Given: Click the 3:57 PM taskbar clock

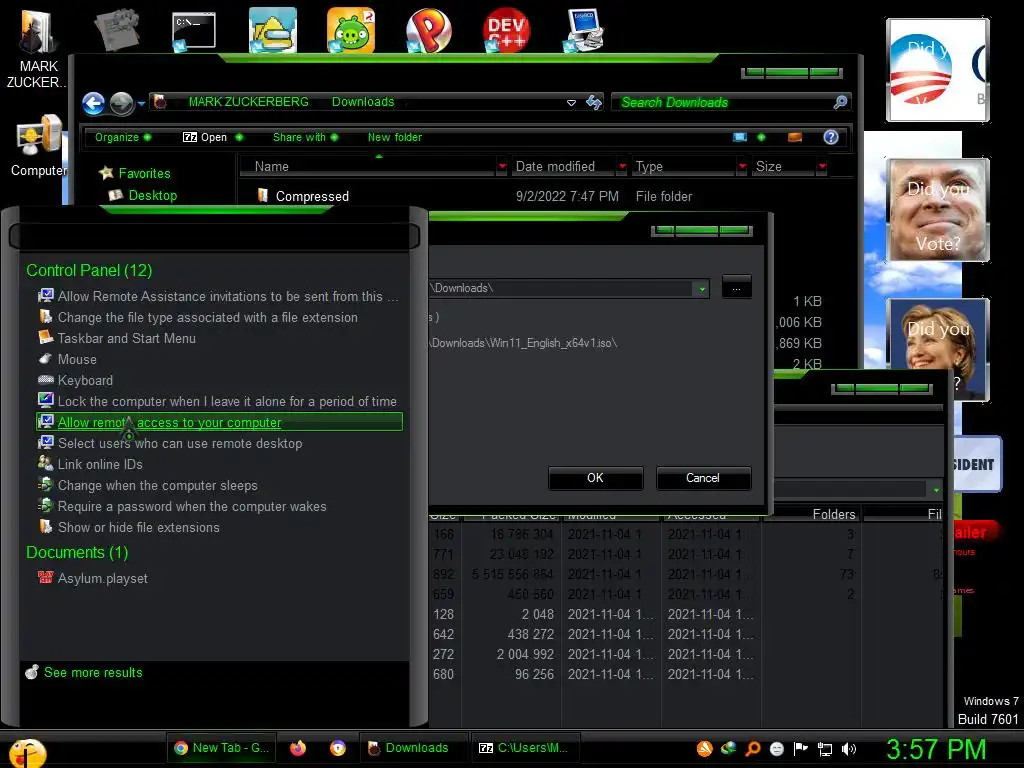Looking at the screenshot, I should tap(936, 749).
